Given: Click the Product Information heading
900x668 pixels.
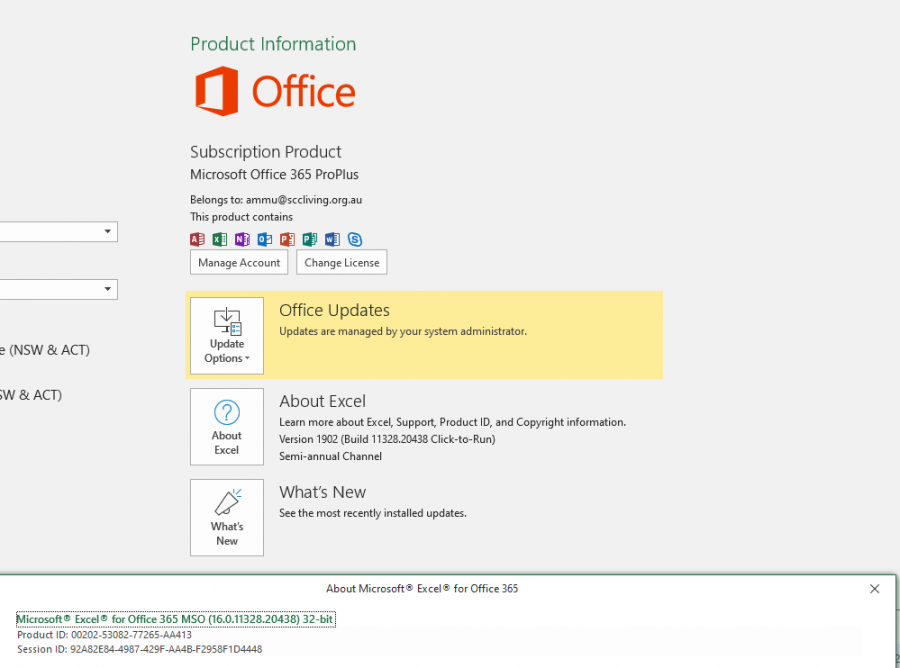Looking at the screenshot, I should coord(273,44).
